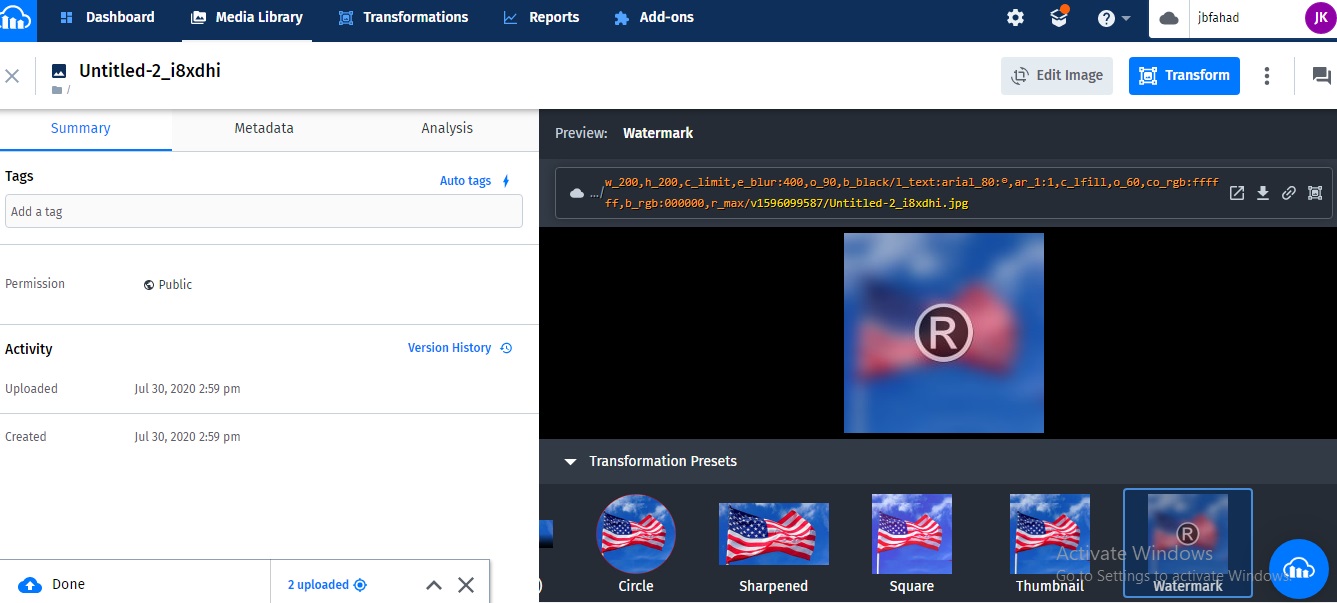Click the download image icon
The image size is (1337, 603).
click(1263, 193)
